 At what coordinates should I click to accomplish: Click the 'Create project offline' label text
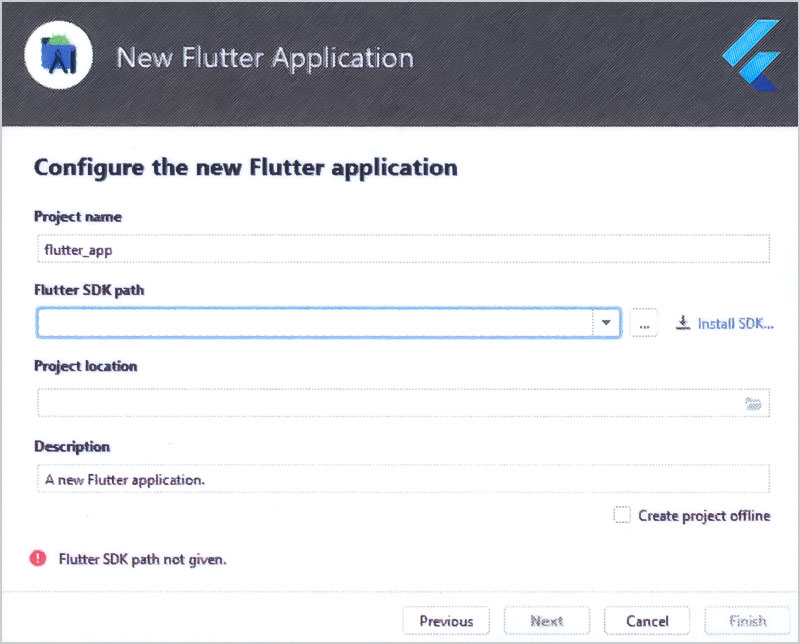click(704, 516)
